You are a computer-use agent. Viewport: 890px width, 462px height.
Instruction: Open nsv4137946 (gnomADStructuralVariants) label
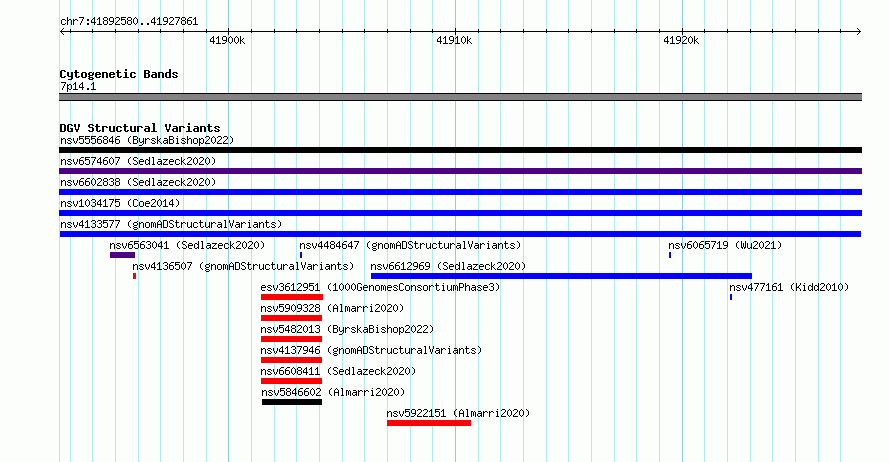(371, 350)
